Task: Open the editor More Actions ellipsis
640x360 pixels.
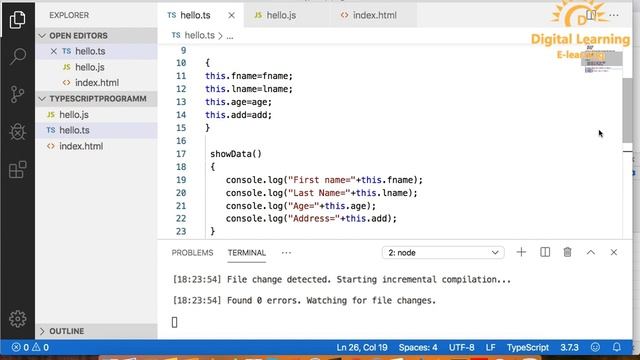Action: pos(614,15)
